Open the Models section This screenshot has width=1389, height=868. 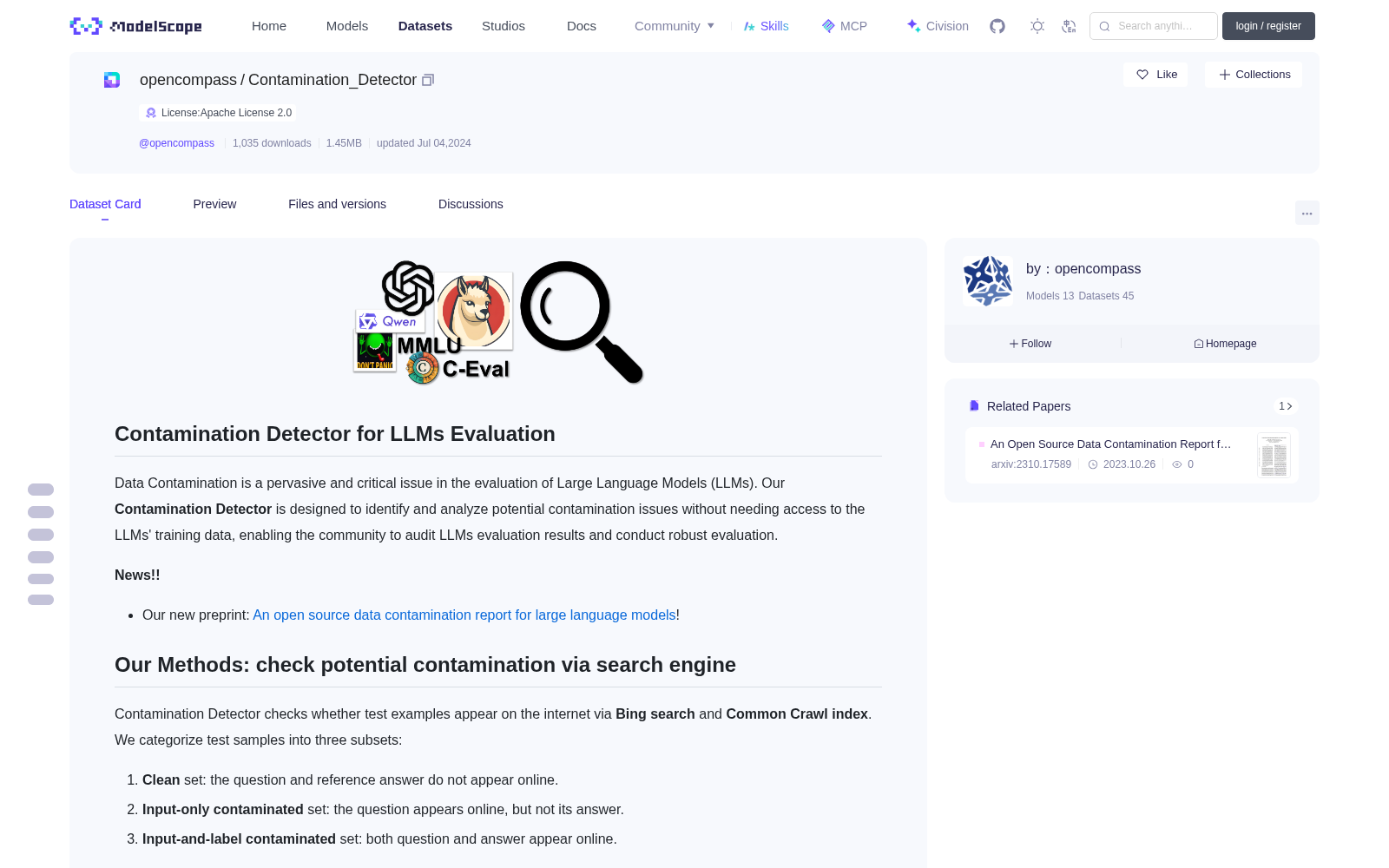(347, 26)
